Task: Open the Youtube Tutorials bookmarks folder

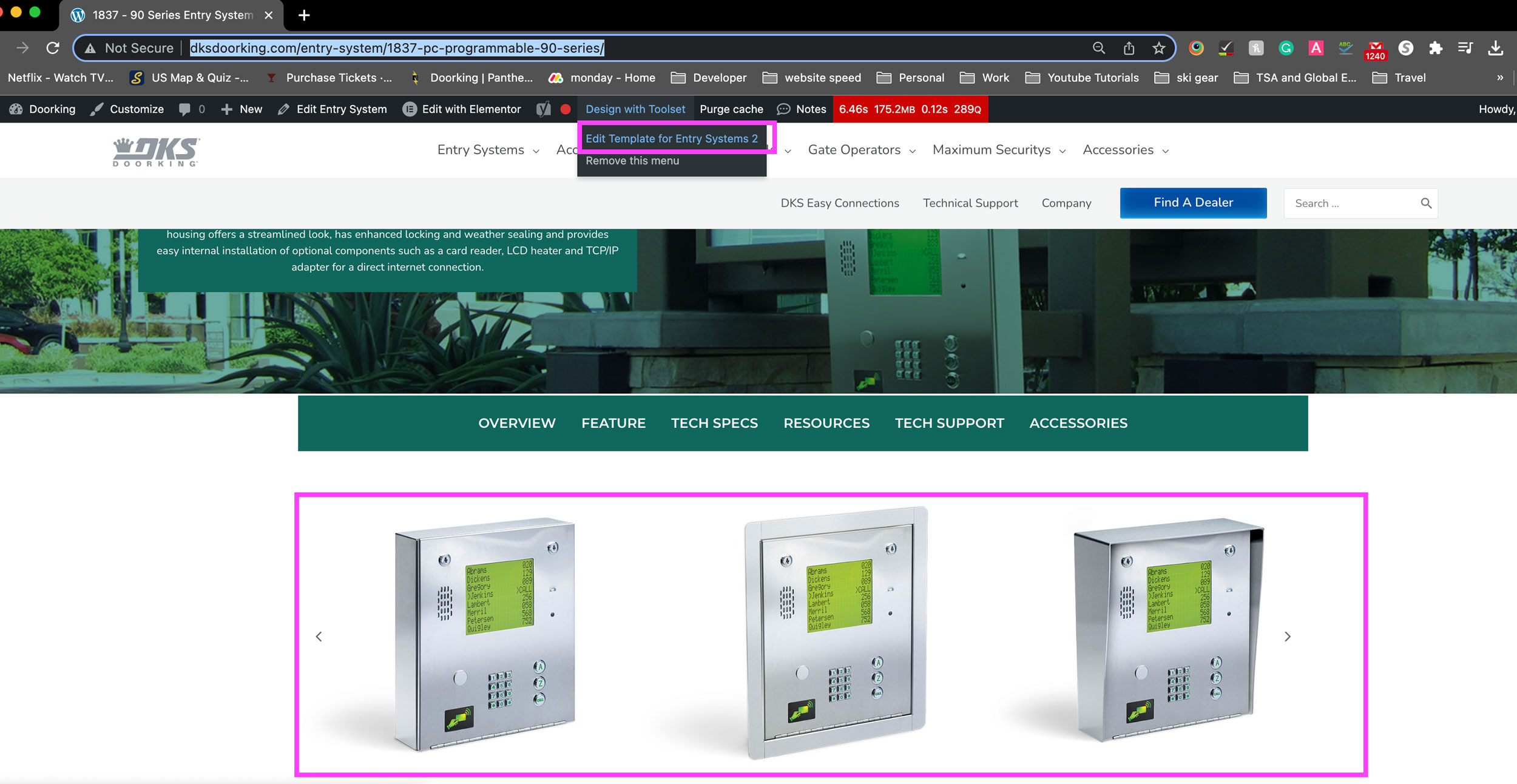Action: click(x=1082, y=78)
